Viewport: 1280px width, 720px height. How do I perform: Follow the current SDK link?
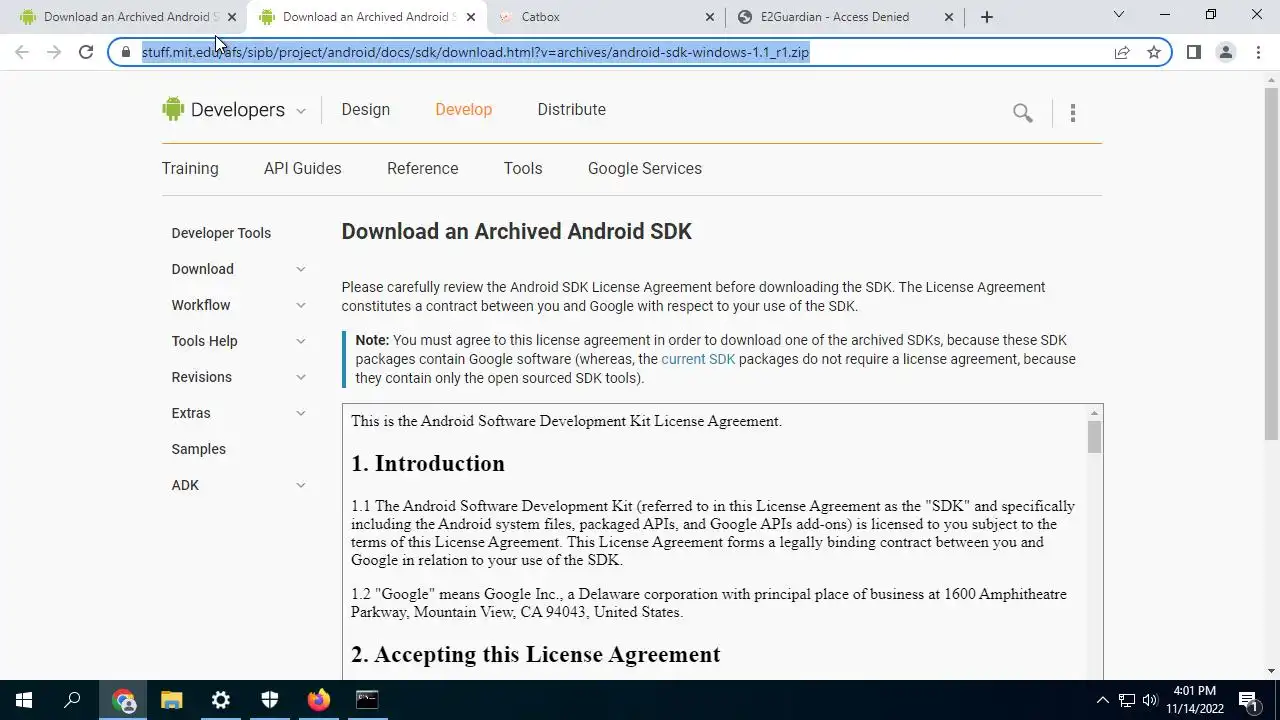point(698,359)
